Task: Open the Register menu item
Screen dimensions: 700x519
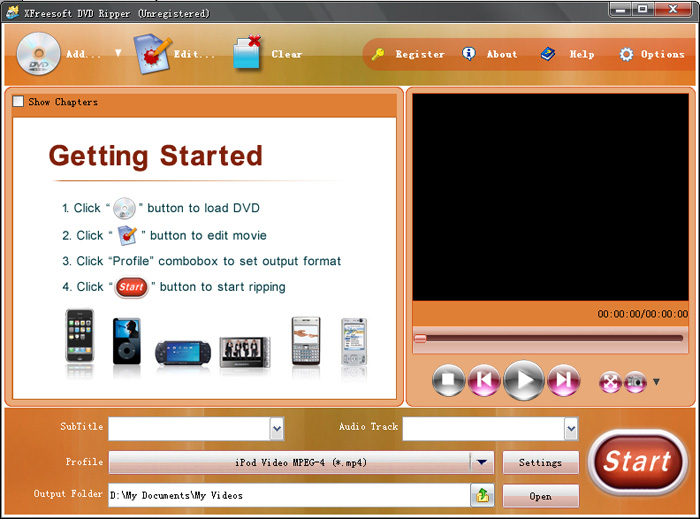Action: click(420, 54)
